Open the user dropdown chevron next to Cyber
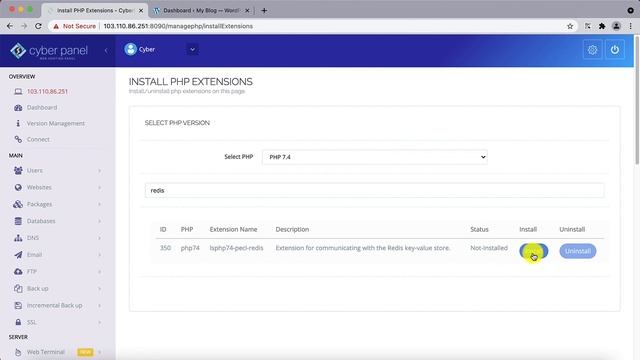Image resolution: width=640 pixels, height=360 pixels. pos(192,49)
